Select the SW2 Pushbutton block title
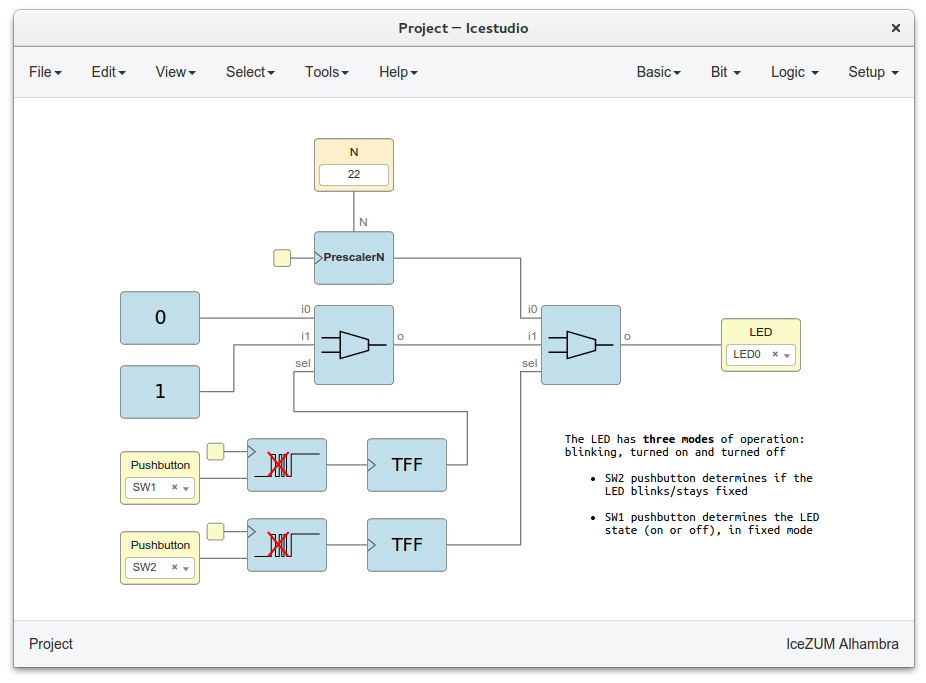 coord(160,545)
